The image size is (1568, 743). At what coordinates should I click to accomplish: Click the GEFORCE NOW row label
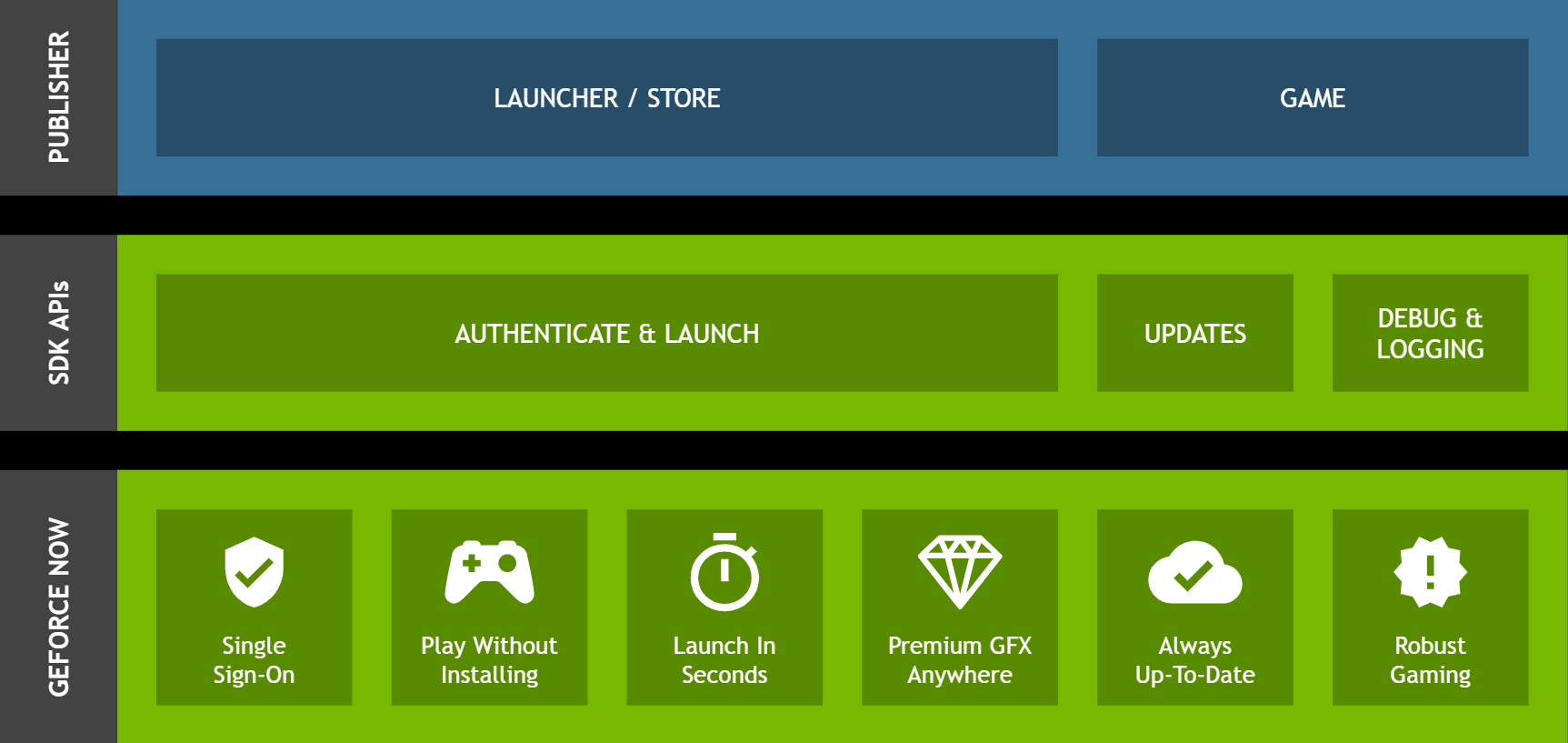tap(58, 607)
